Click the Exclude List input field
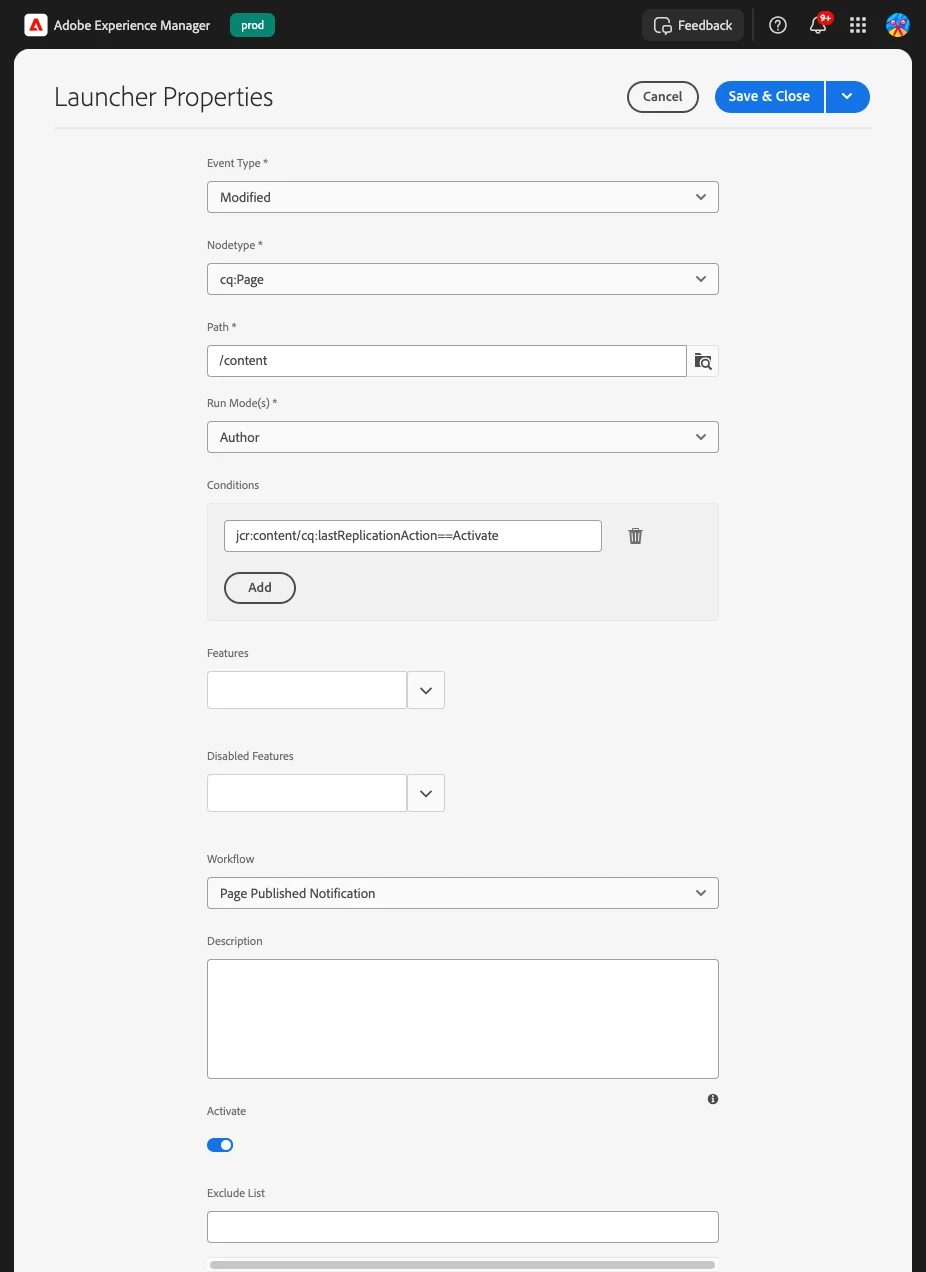The width and height of the screenshot is (926, 1272). 463,1227
